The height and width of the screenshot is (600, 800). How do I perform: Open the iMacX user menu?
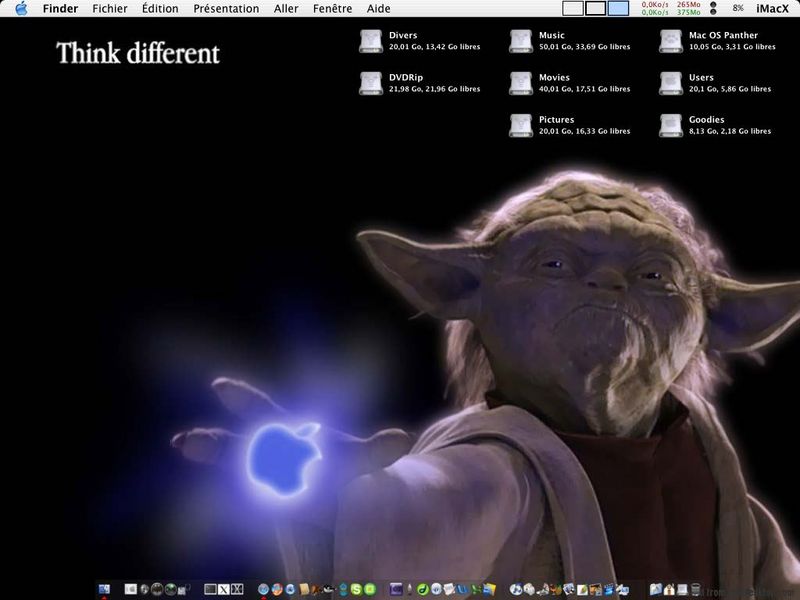(x=772, y=9)
